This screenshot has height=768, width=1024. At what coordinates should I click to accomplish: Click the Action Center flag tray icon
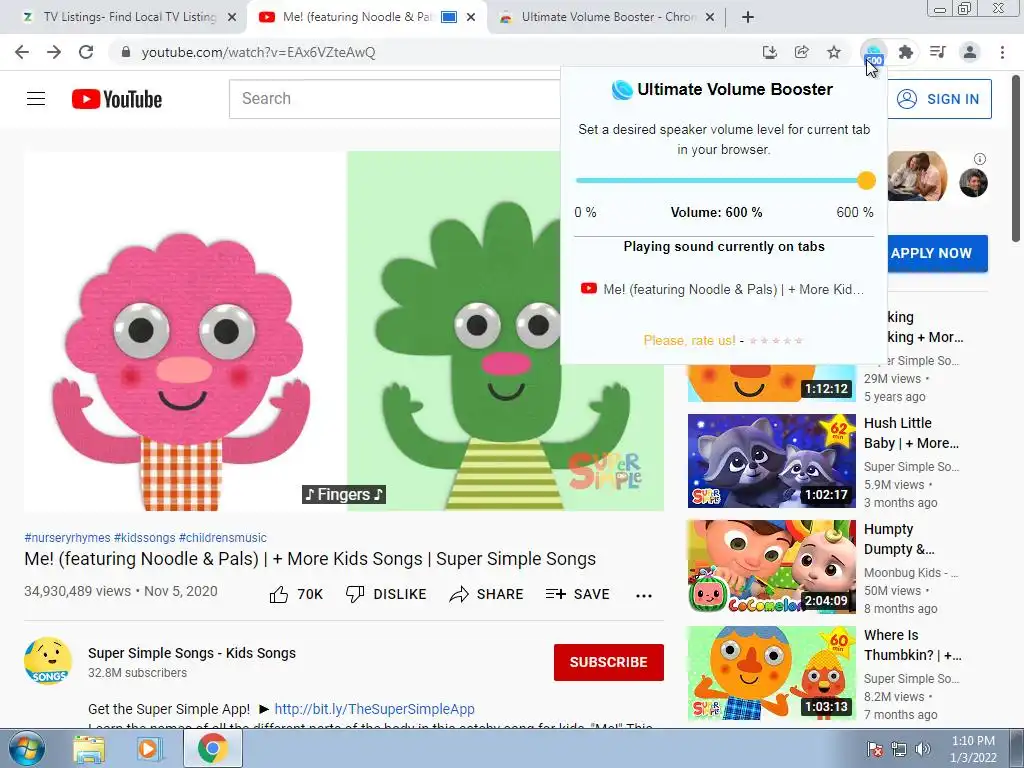[874, 749]
